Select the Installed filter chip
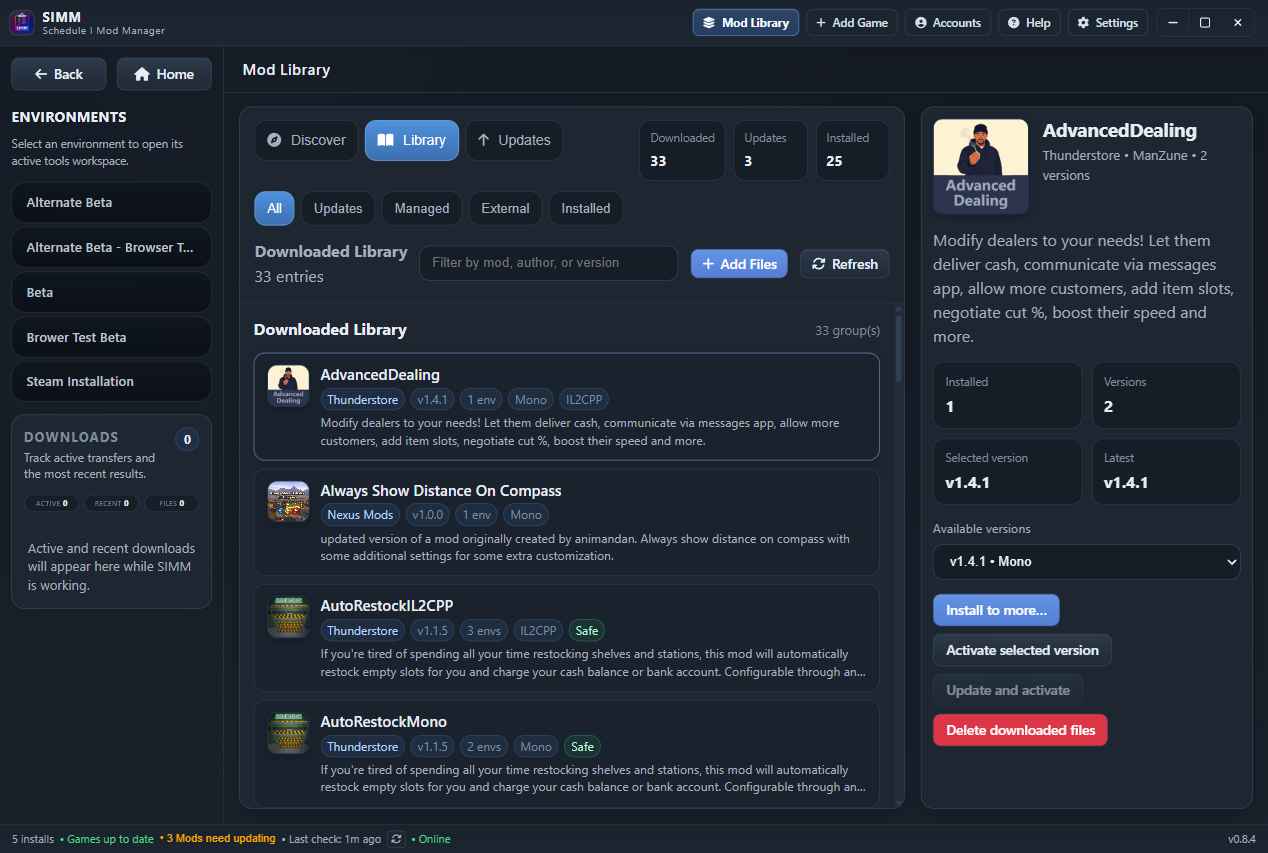 586,208
